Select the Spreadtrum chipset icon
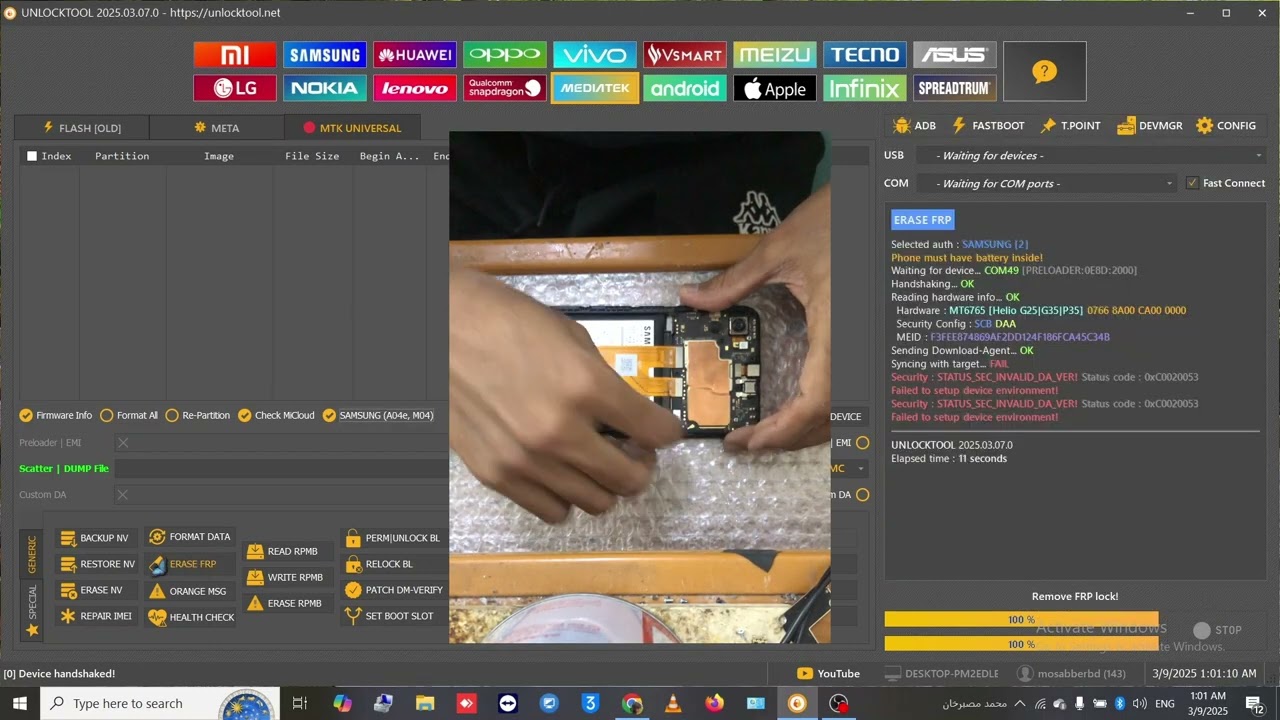 tap(955, 88)
